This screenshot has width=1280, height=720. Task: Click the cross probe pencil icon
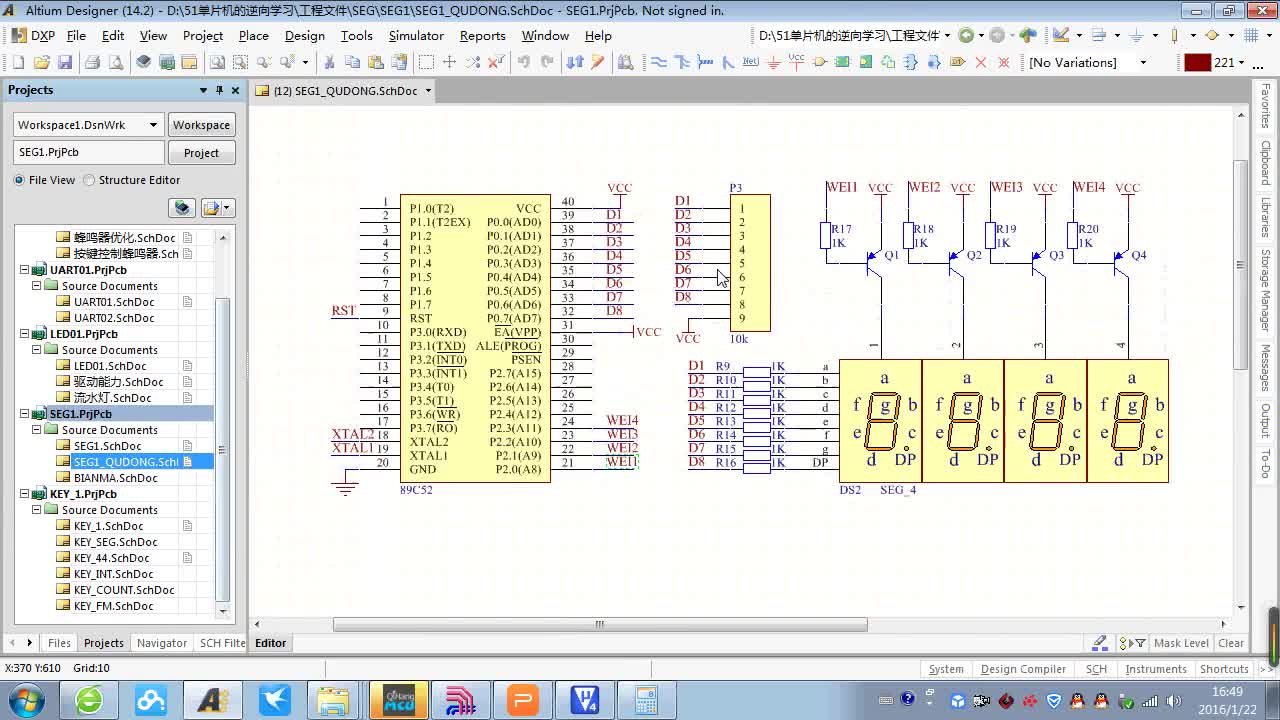click(598, 62)
